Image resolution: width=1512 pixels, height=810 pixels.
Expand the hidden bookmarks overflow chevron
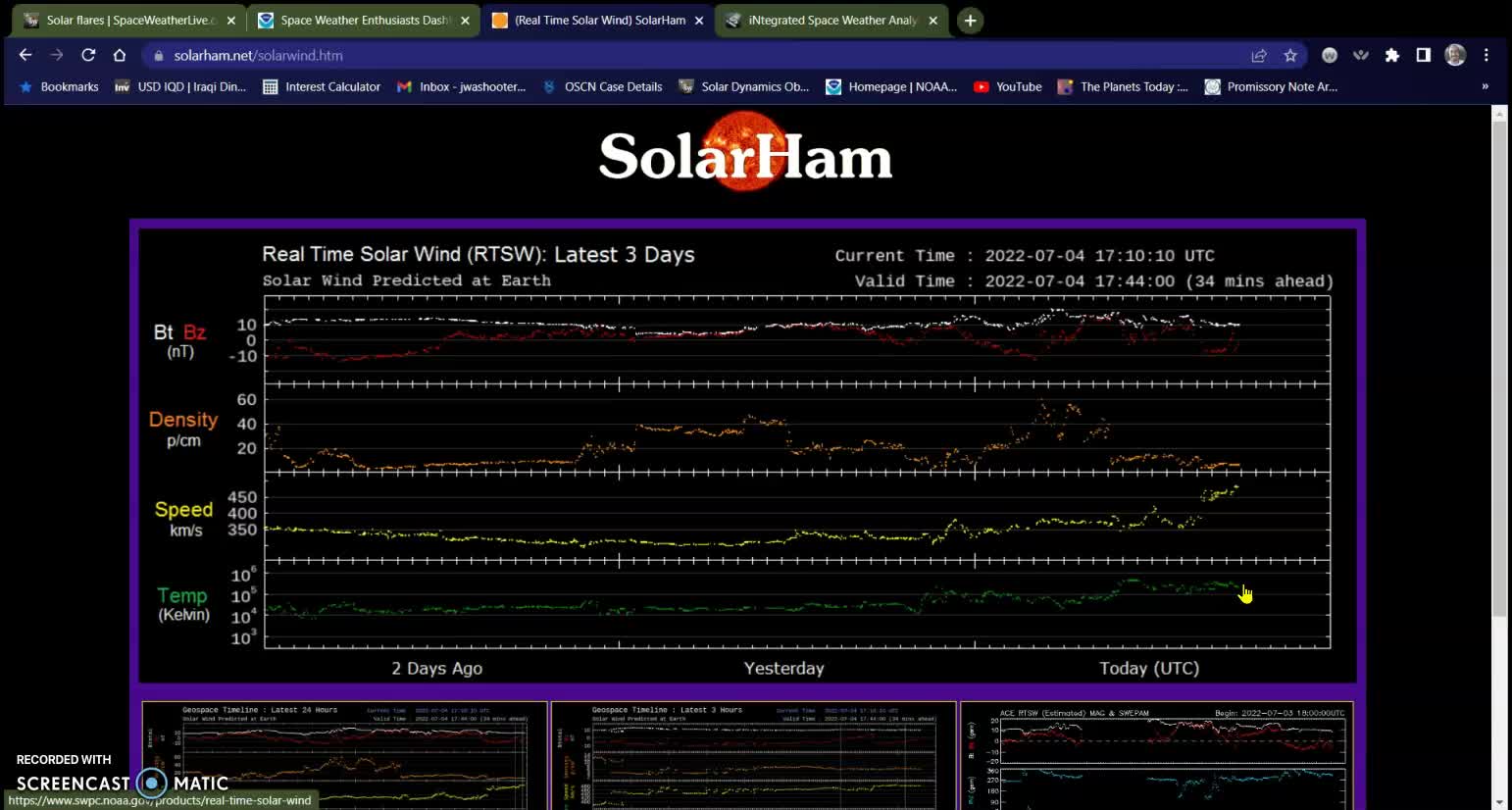coord(1485,86)
